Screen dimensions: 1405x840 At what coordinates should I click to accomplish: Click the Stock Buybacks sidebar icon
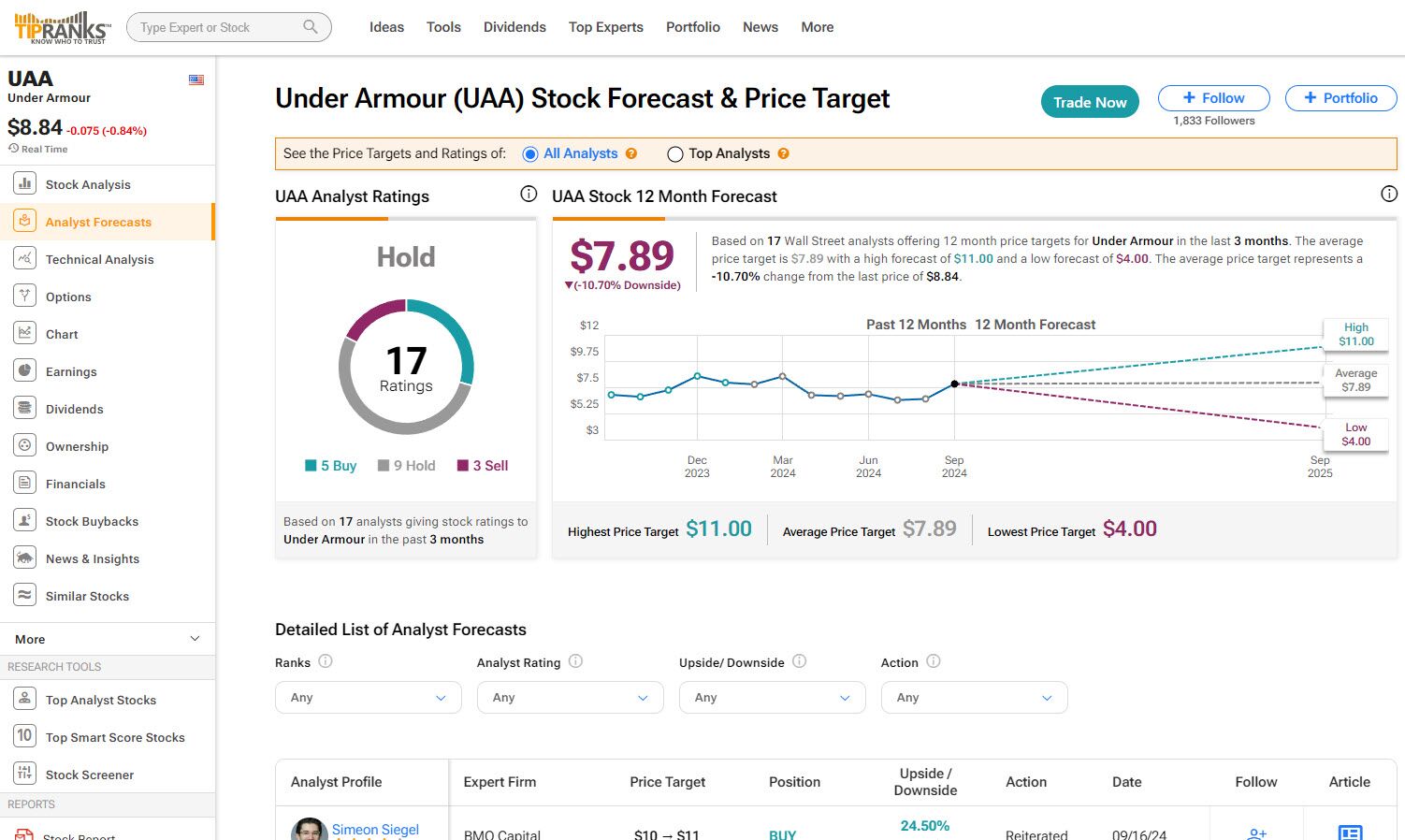click(25, 520)
